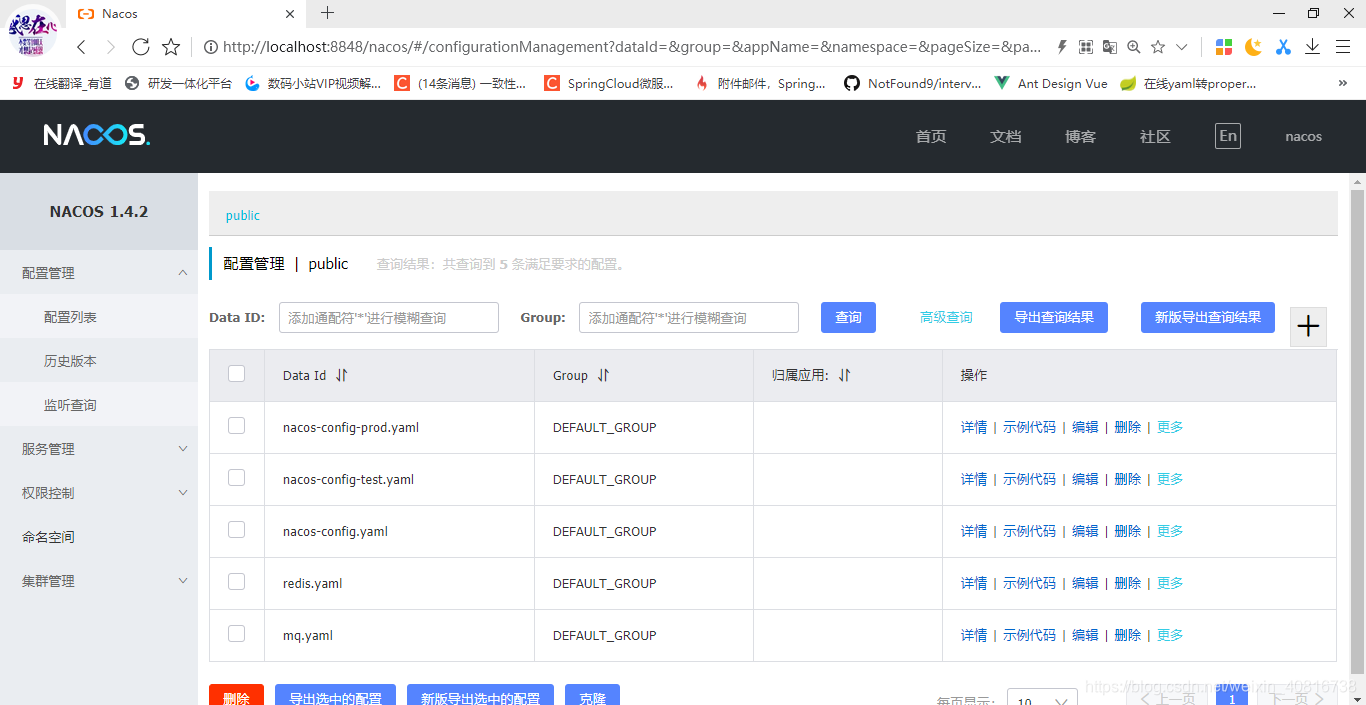Open 博客 in the top navigation
This screenshot has height=705, width=1366.
[1081, 137]
